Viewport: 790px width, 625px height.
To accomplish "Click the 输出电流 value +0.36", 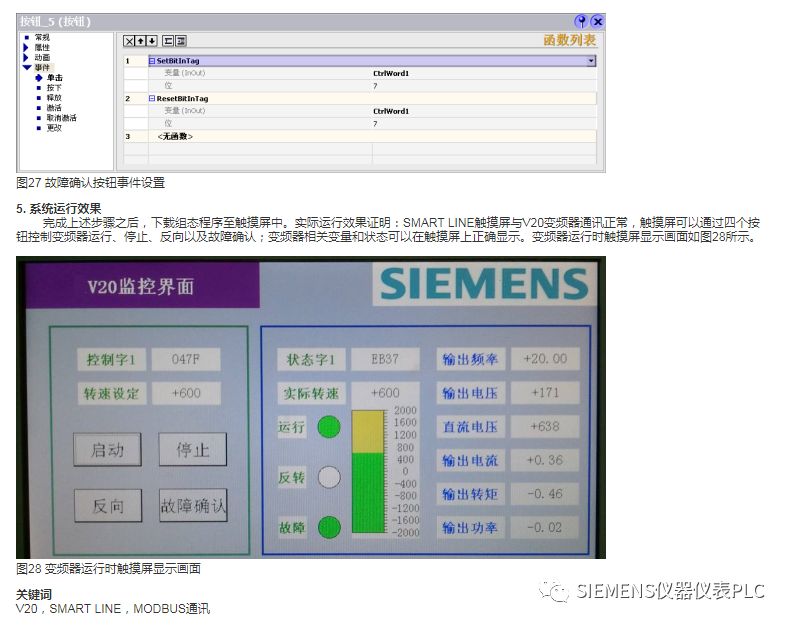I will point(545,460).
